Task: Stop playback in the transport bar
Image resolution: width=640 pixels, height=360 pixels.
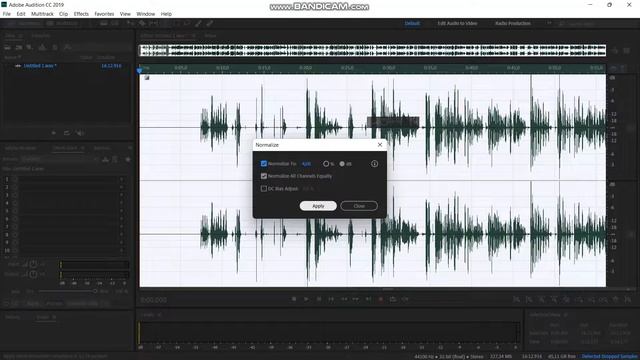Action: [x=294, y=299]
